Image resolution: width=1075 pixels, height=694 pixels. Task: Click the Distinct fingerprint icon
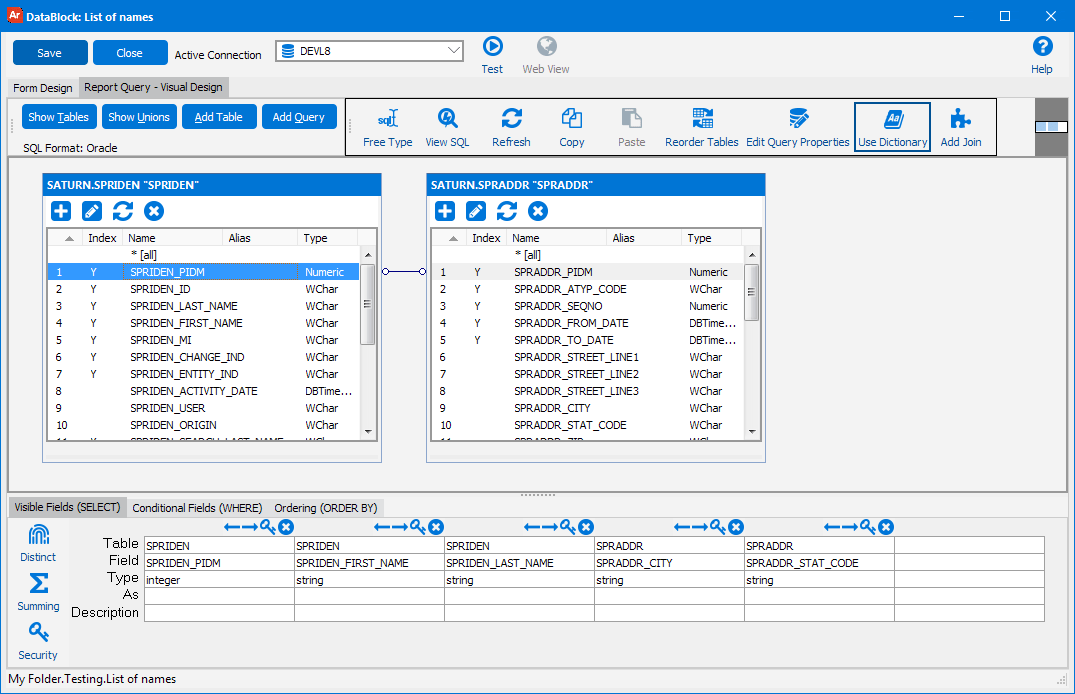[x=38, y=535]
